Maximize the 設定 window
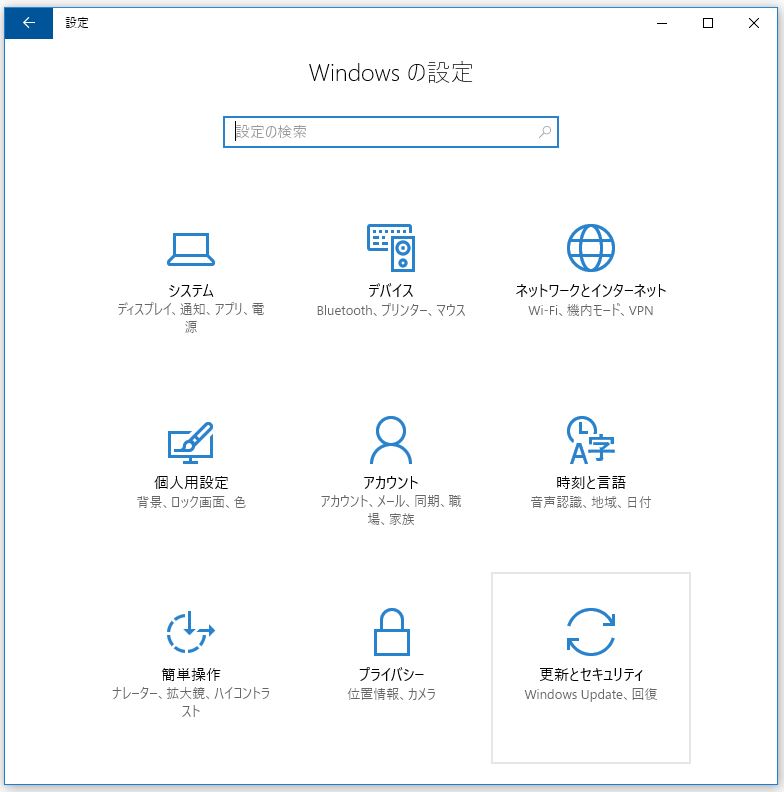This screenshot has height=792, width=784. coord(708,23)
